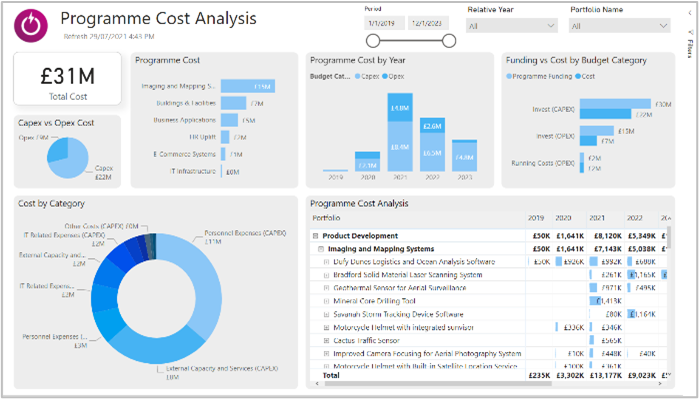Click the Opex legend item in the Programme Cost by Year chart
This screenshot has height=399, width=699.
pos(393,76)
